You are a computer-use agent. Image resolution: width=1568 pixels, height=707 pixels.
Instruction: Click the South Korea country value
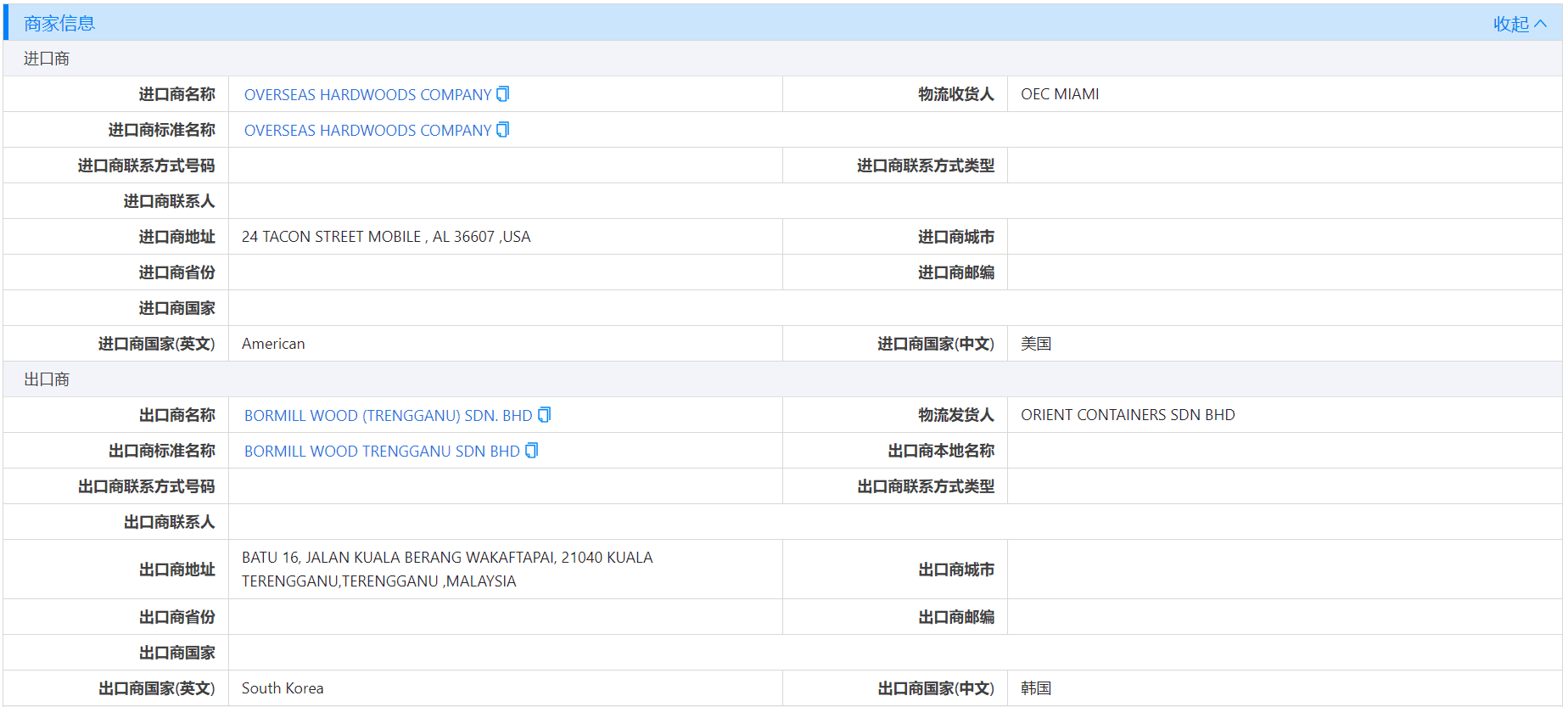tap(283, 688)
